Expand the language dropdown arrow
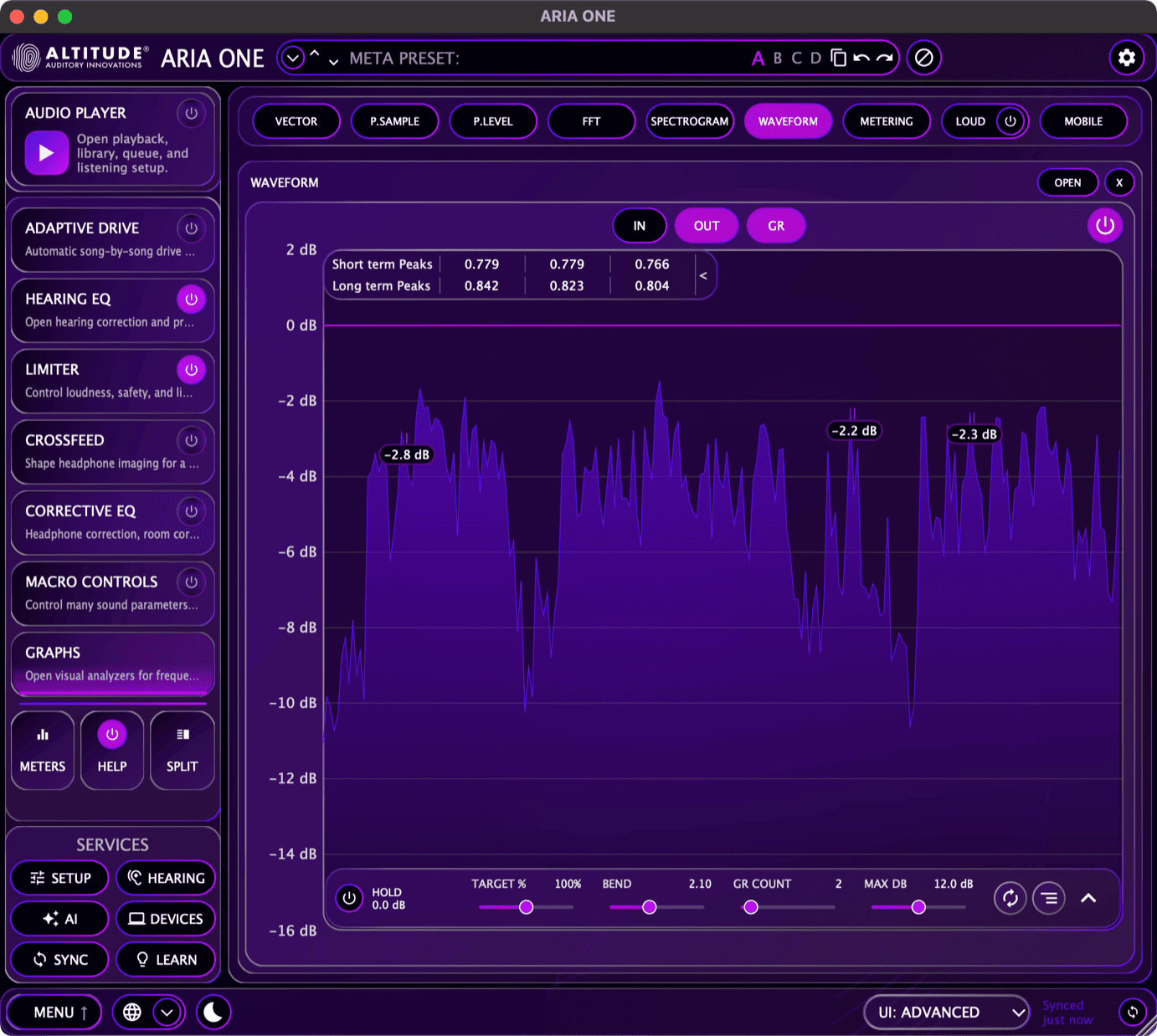1157x1036 pixels. 167,1013
